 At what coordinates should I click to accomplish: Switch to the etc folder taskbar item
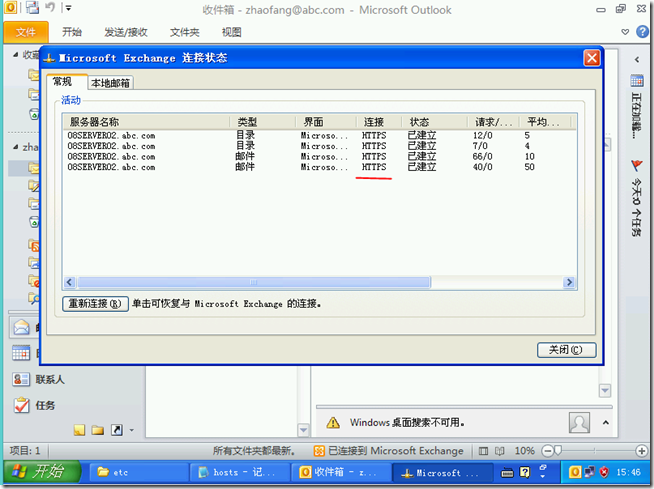(x=139, y=472)
